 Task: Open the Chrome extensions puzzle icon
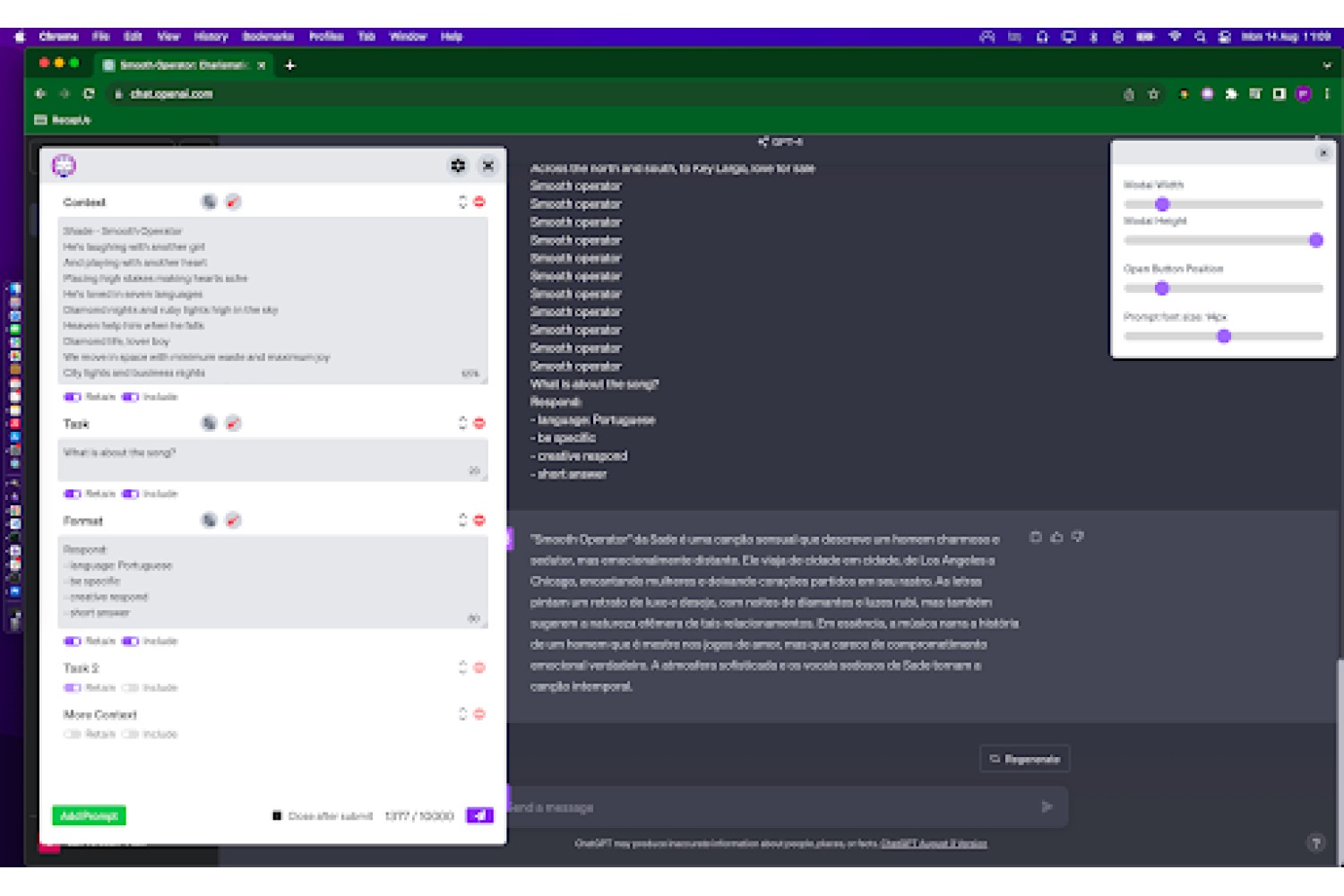tap(1231, 93)
